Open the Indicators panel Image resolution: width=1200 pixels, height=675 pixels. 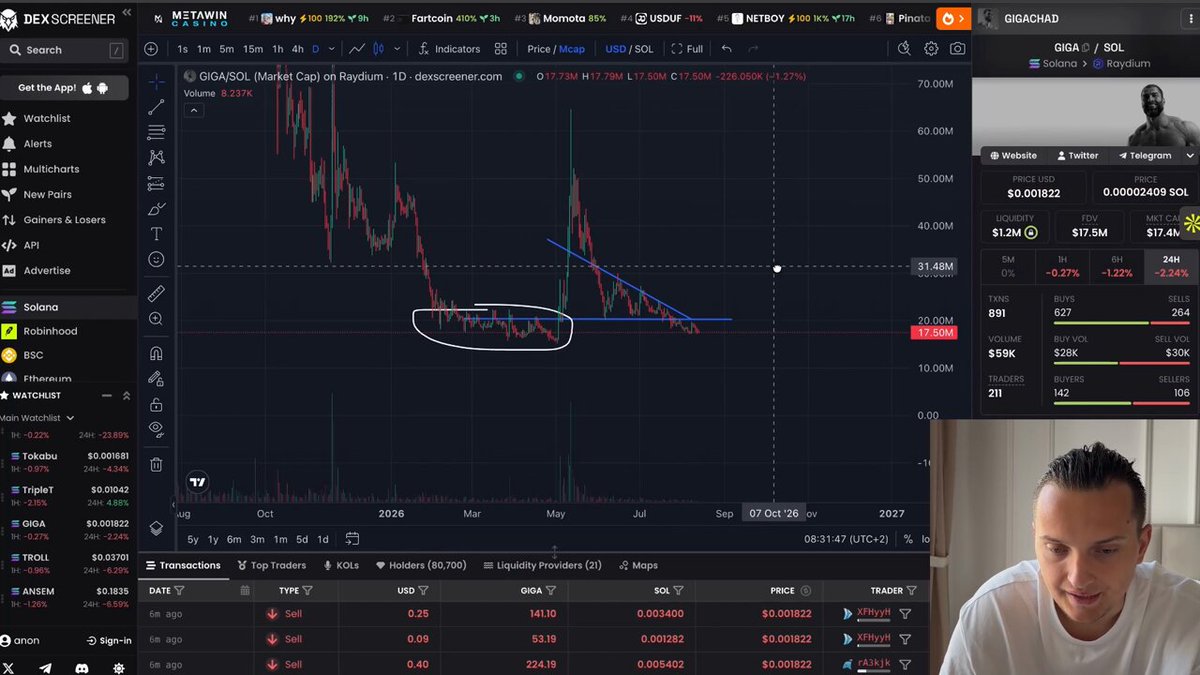(x=449, y=49)
